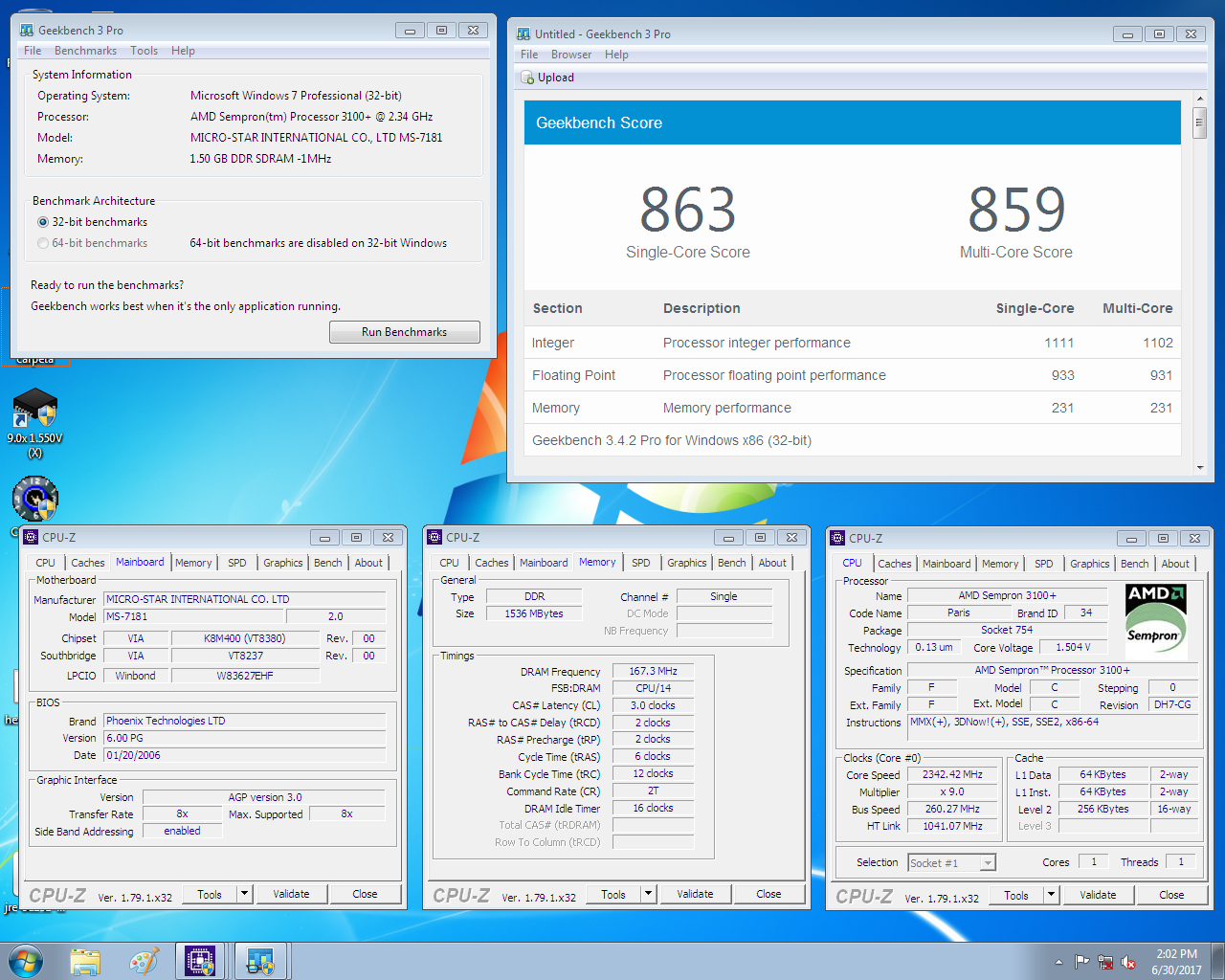Open Tools dropdown arrow in CPU-Z Memory window
The width and height of the screenshot is (1225, 980).
[x=649, y=894]
